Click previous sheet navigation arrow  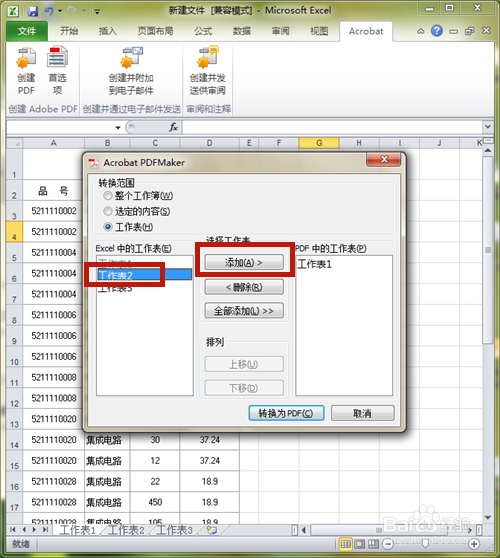tap(24, 530)
